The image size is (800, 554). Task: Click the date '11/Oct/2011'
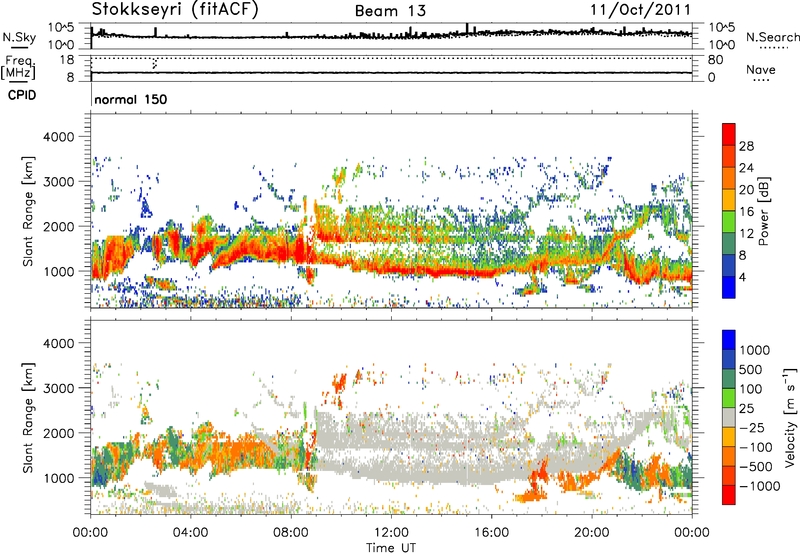coord(640,10)
